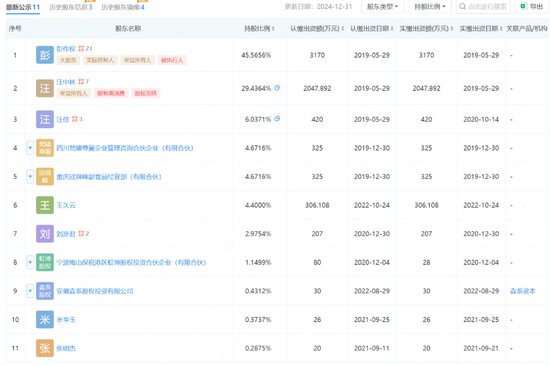Focus the shareholder search input field

(x=483, y=6)
